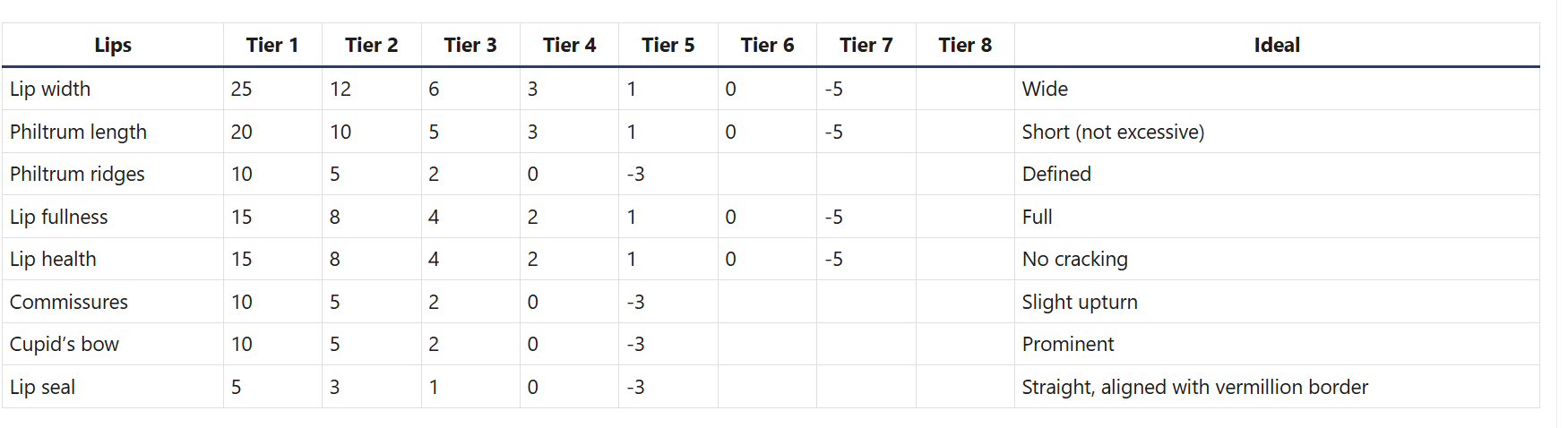The image size is (1568, 428).
Task: Click the Cupid's bow row label
Action: [x=65, y=344]
